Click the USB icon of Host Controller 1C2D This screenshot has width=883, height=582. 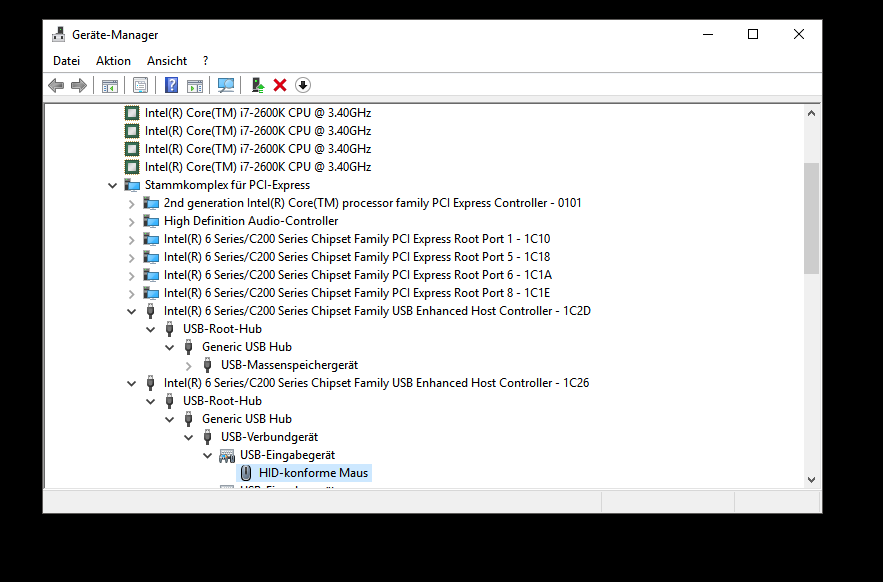pyautogui.click(x=150, y=311)
